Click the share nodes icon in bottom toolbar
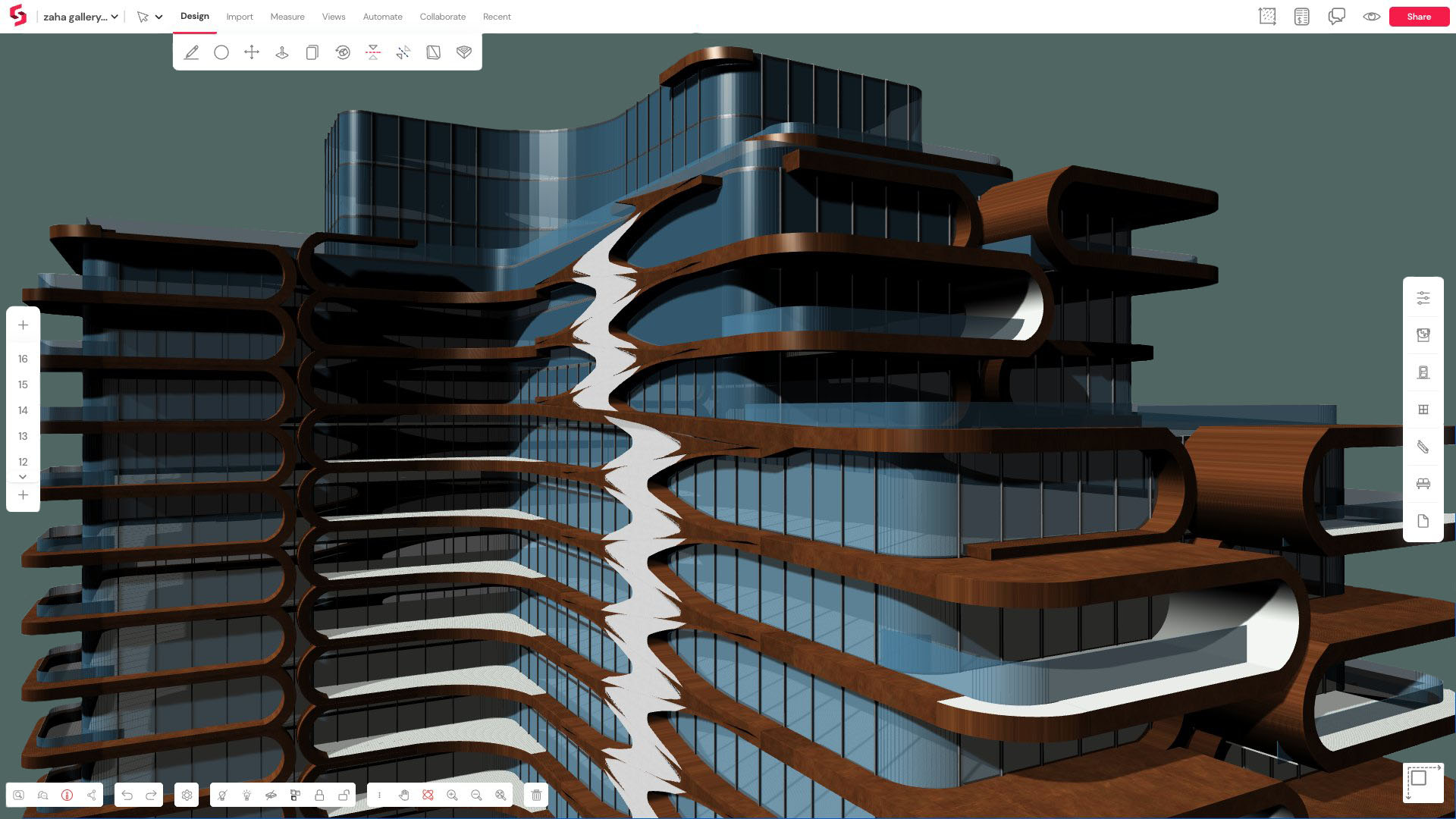The height and width of the screenshot is (819, 1456). [91, 795]
